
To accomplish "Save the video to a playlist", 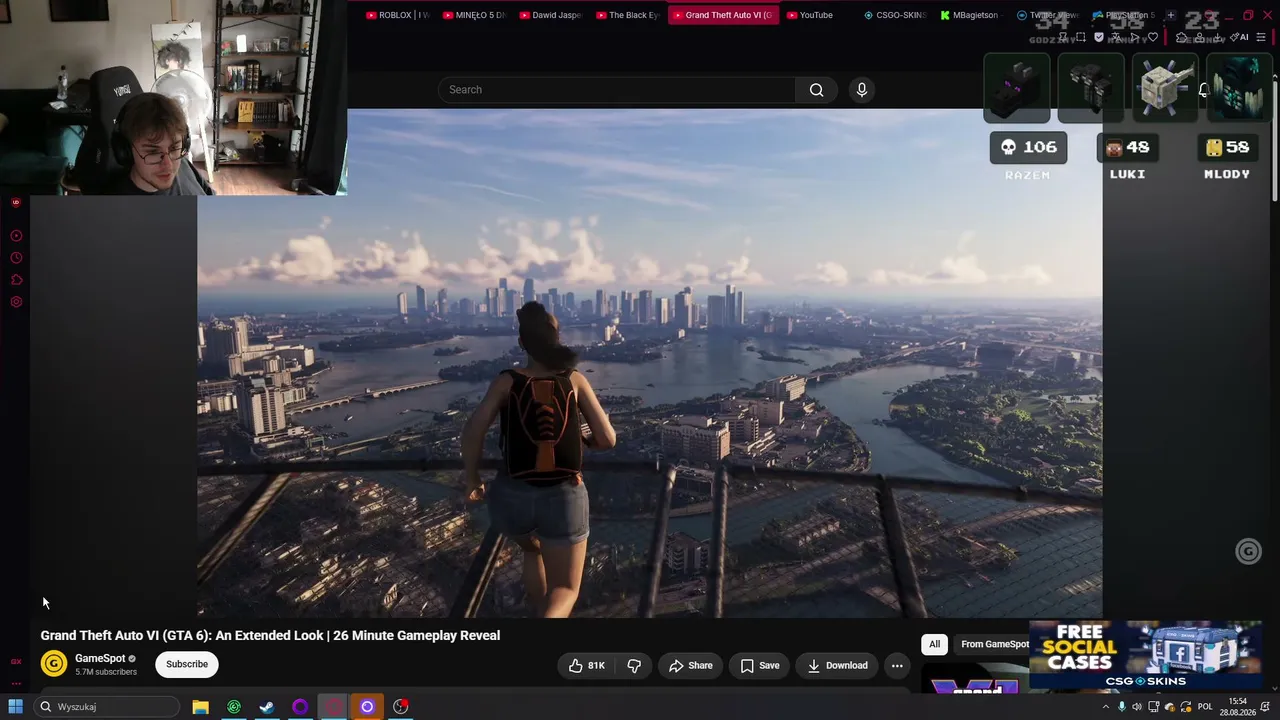I will point(760,665).
